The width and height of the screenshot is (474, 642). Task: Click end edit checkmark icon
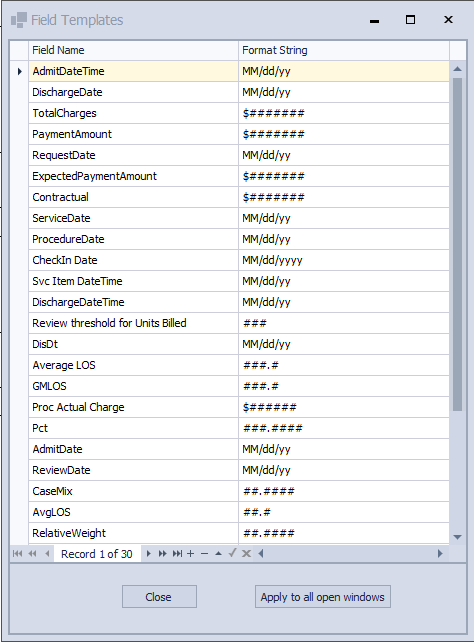click(x=232, y=554)
